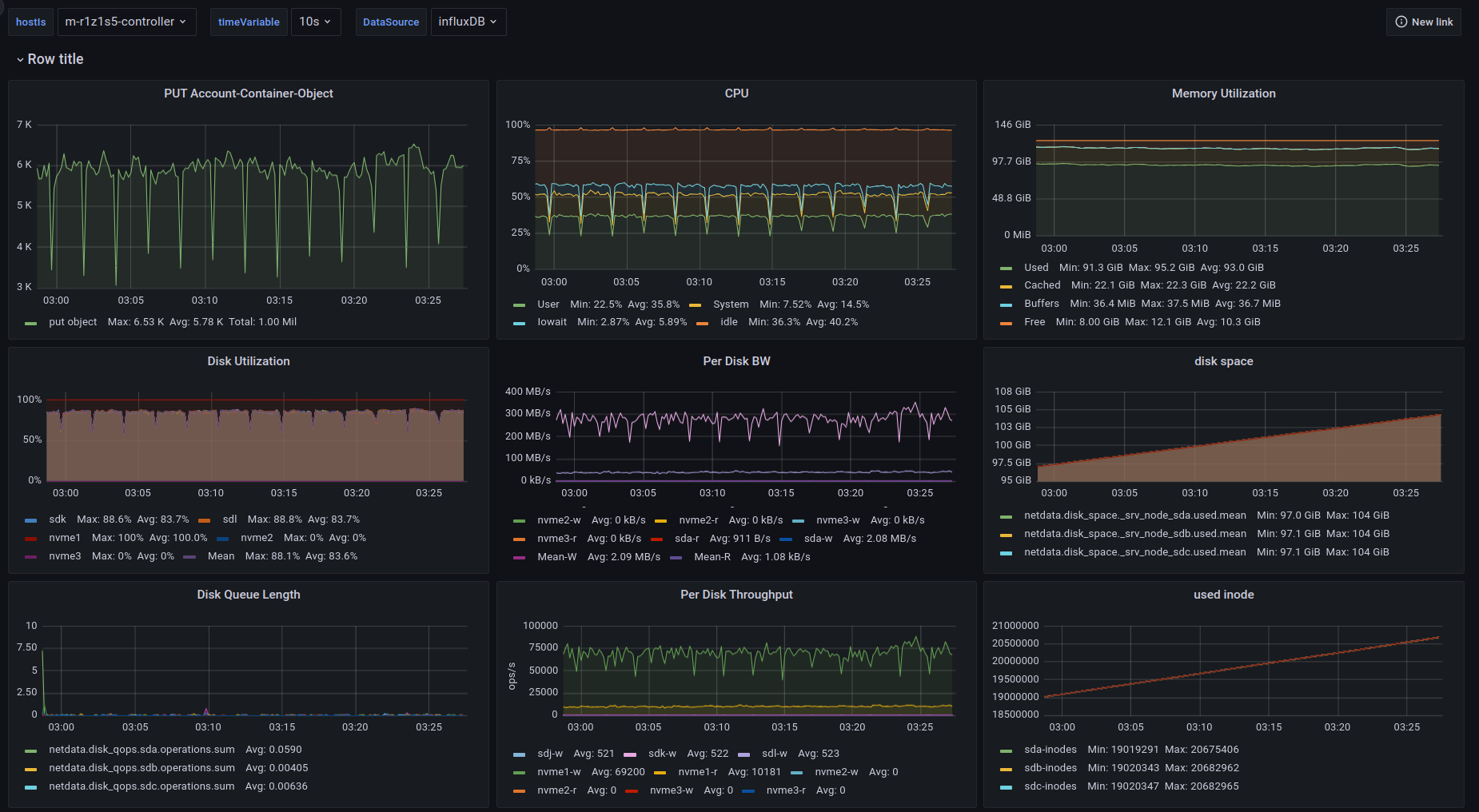The image size is (1479, 812).
Task: Toggle the Cached series in Memory legend
Action: [x=1042, y=285]
